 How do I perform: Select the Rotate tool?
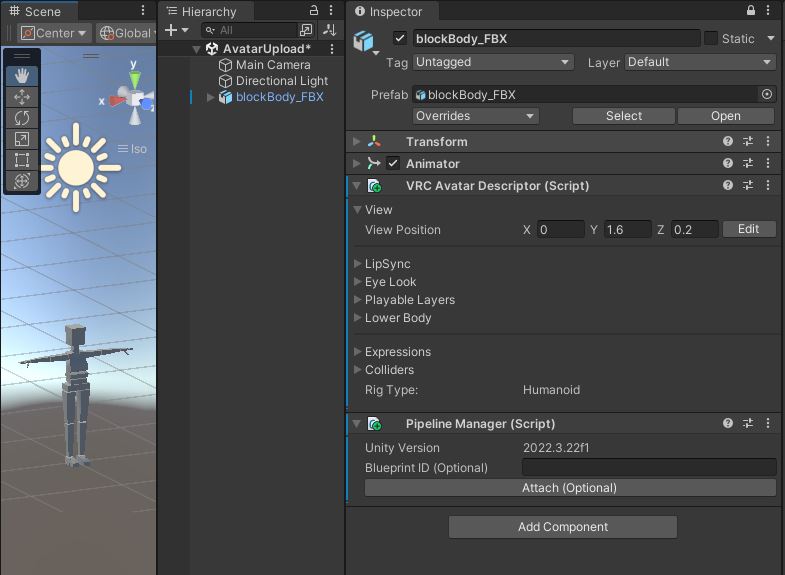(x=22, y=118)
